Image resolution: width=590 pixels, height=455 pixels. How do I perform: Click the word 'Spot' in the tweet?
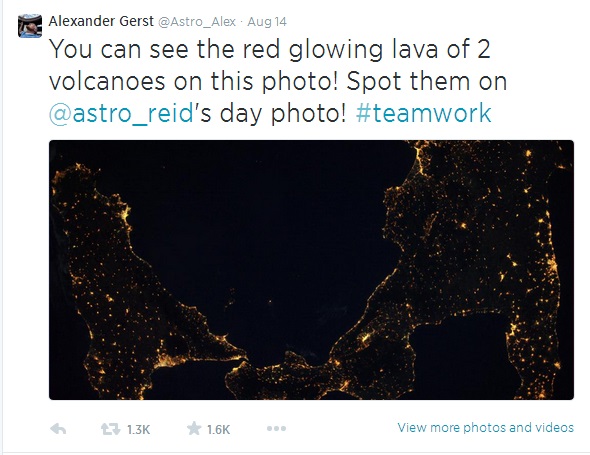373,82
